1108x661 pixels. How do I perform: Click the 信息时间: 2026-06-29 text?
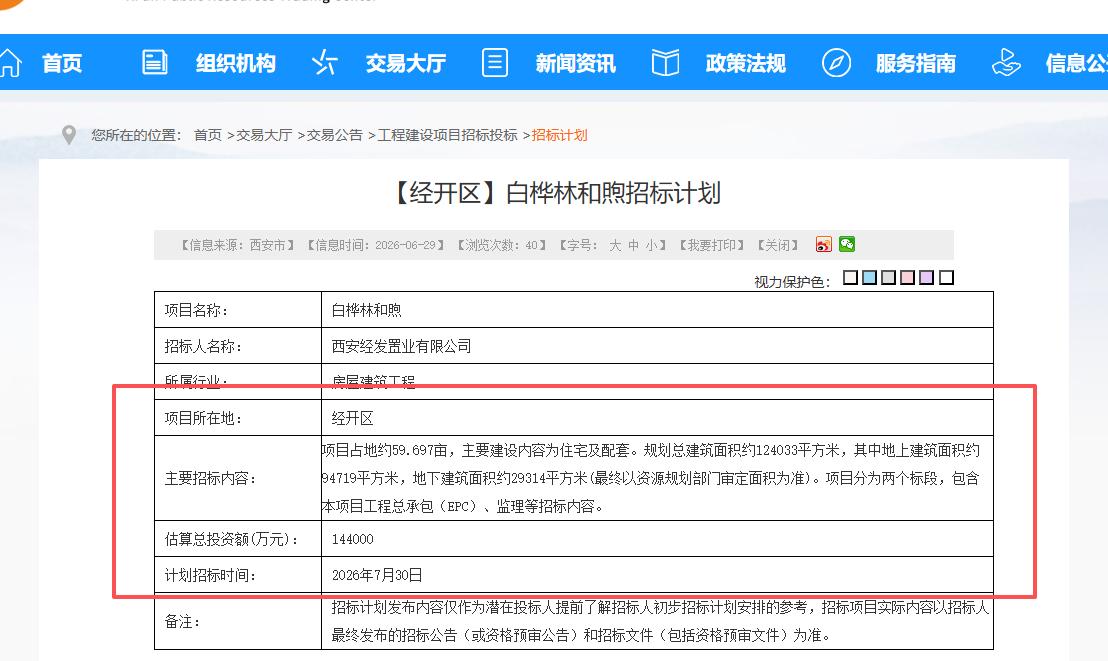click(x=376, y=245)
